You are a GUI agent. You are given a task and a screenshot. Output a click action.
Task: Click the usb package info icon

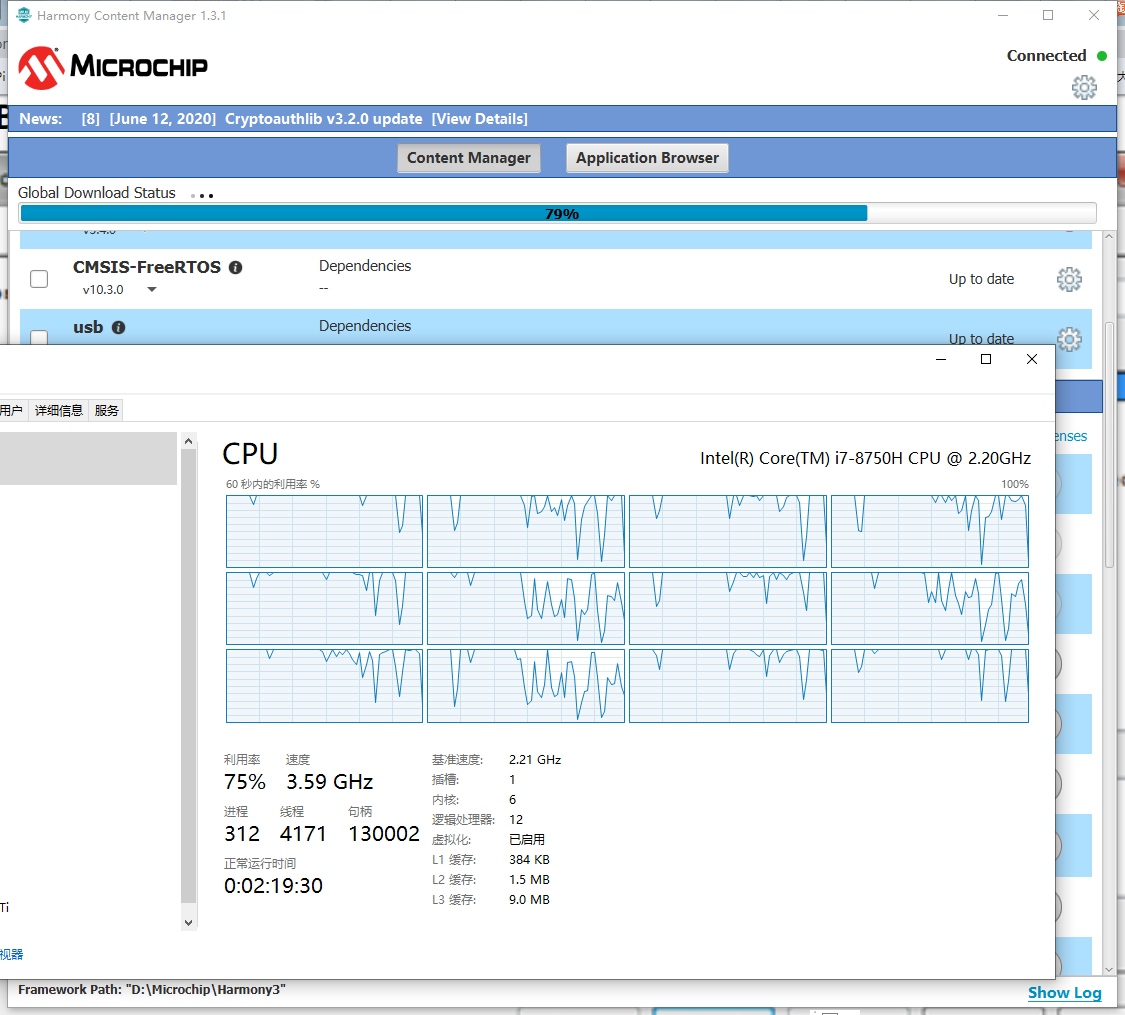pyautogui.click(x=118, y=328)
